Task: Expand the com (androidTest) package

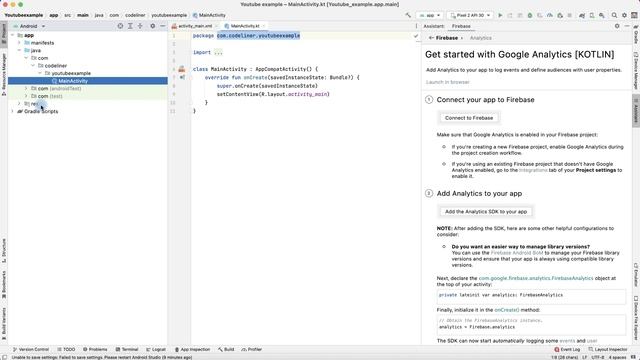Action: [x=26, y=88]
